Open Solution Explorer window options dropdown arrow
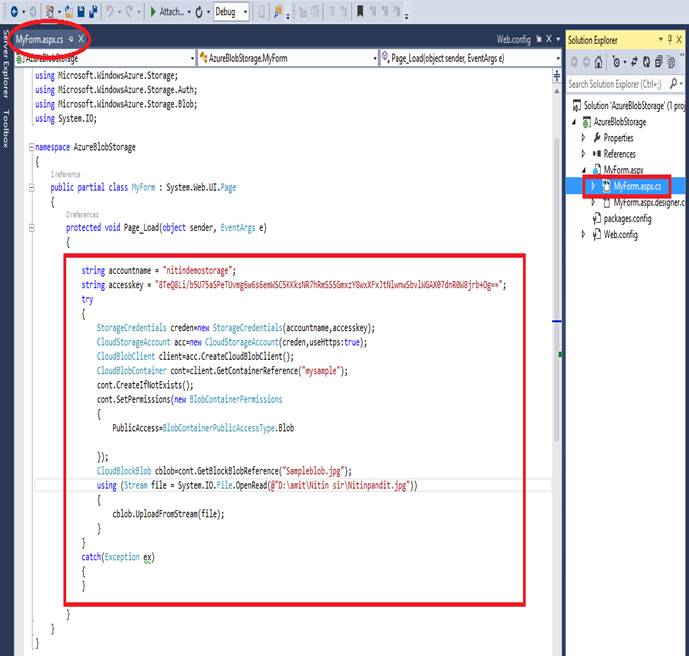Image resolution: width=689 pixels, height=656 pixels. pos(660,40)
